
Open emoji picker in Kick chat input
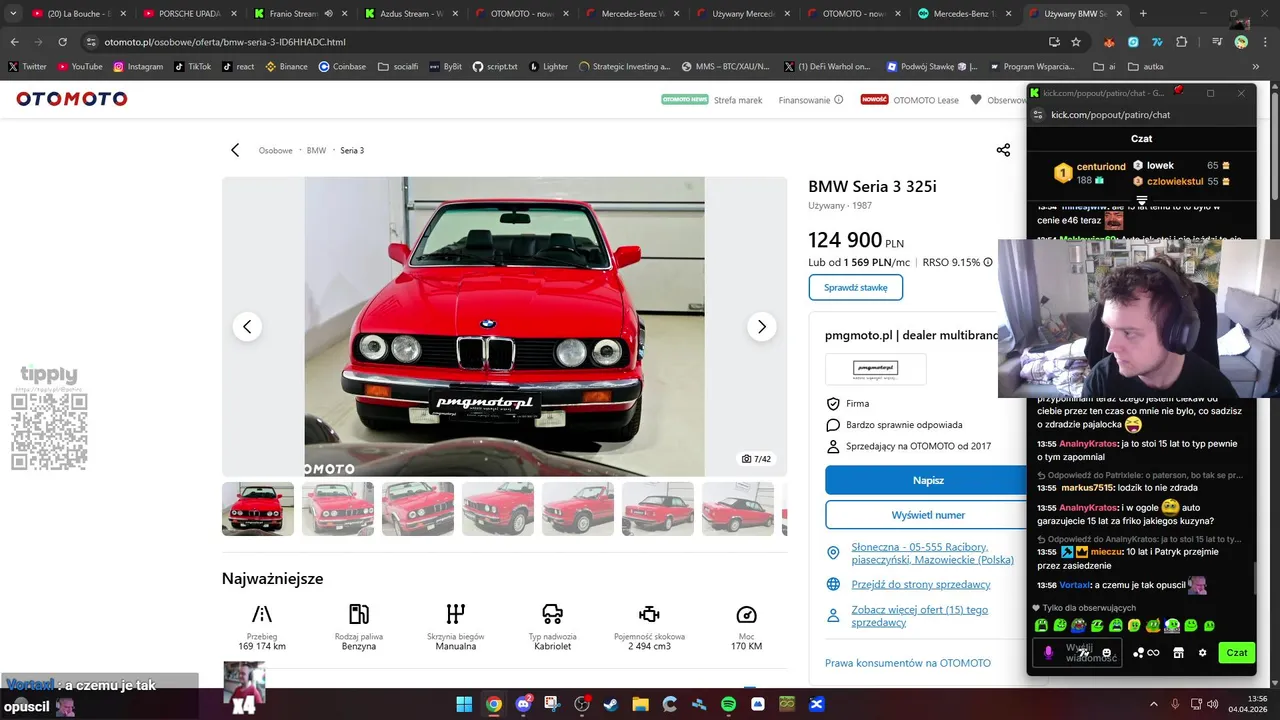pyautogui.click(x=1107, y=653)
